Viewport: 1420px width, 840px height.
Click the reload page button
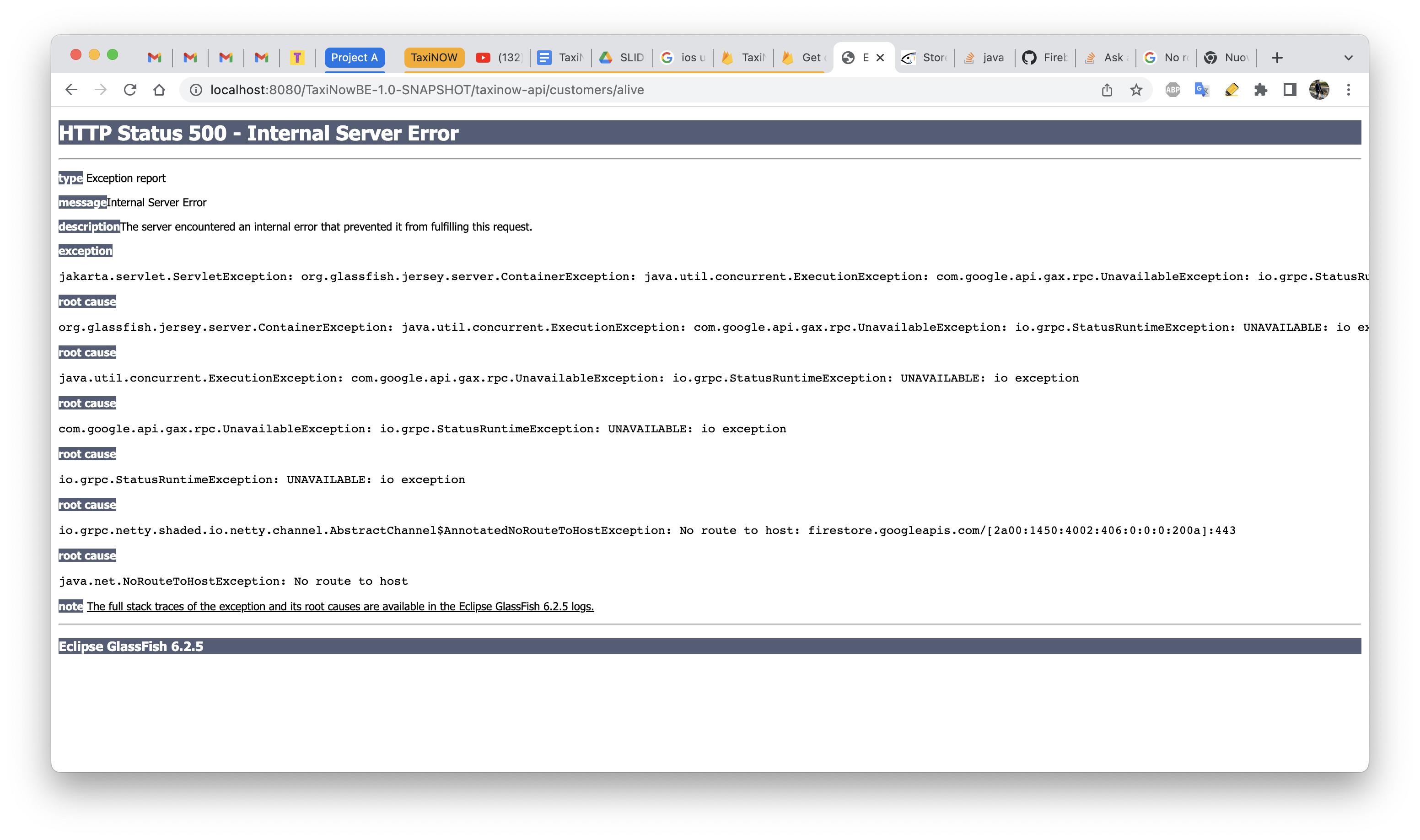pos(130,90)
